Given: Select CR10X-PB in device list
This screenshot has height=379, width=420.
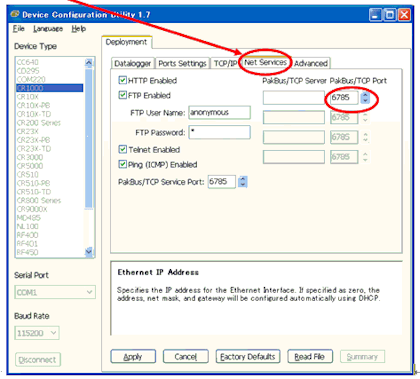Looking at the screenshot, I should point(33,105).
